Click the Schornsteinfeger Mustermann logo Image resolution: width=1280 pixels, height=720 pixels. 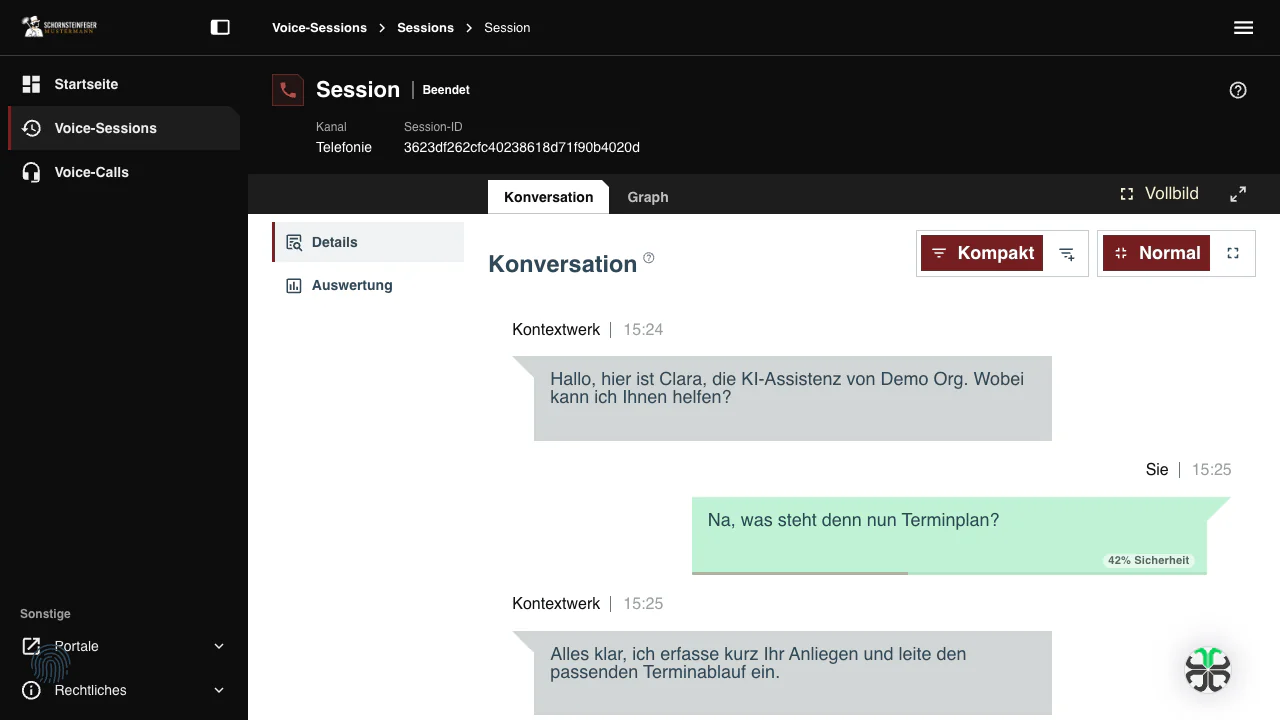pos(60,27)
